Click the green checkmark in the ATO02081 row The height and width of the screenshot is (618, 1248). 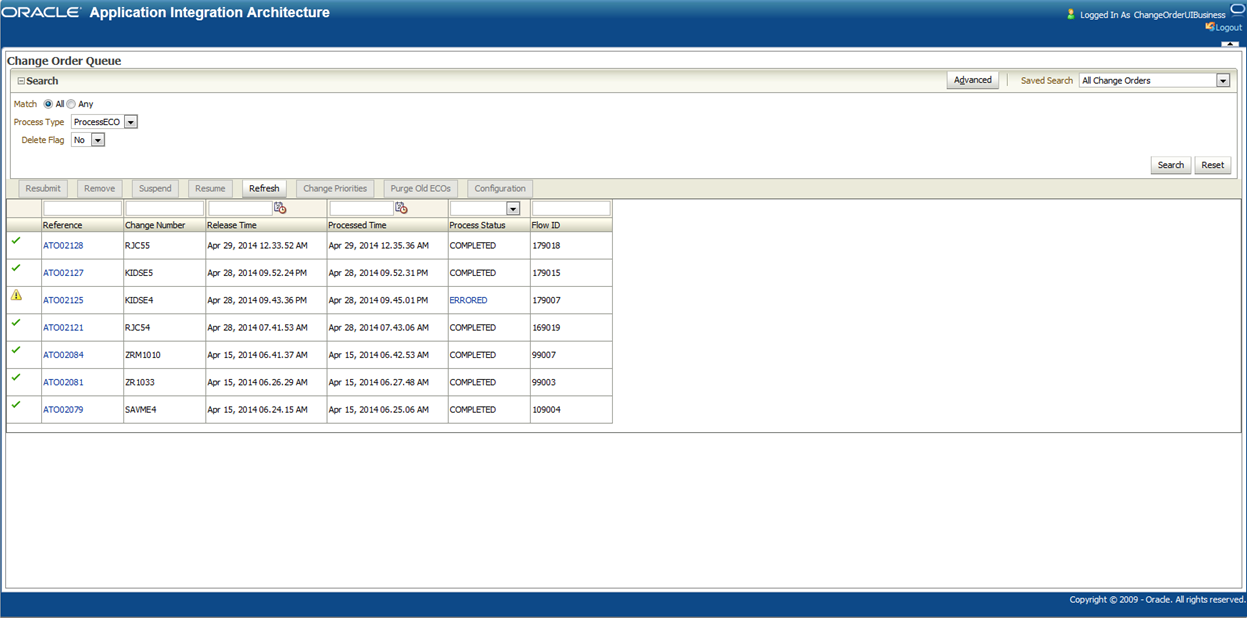point(16,377)
